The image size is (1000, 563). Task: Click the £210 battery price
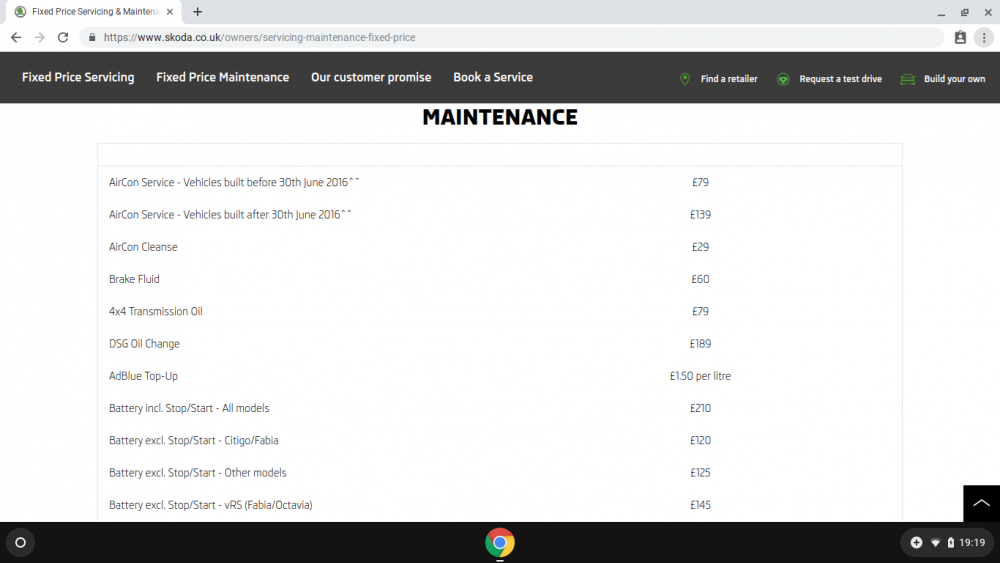click(700, 408)
